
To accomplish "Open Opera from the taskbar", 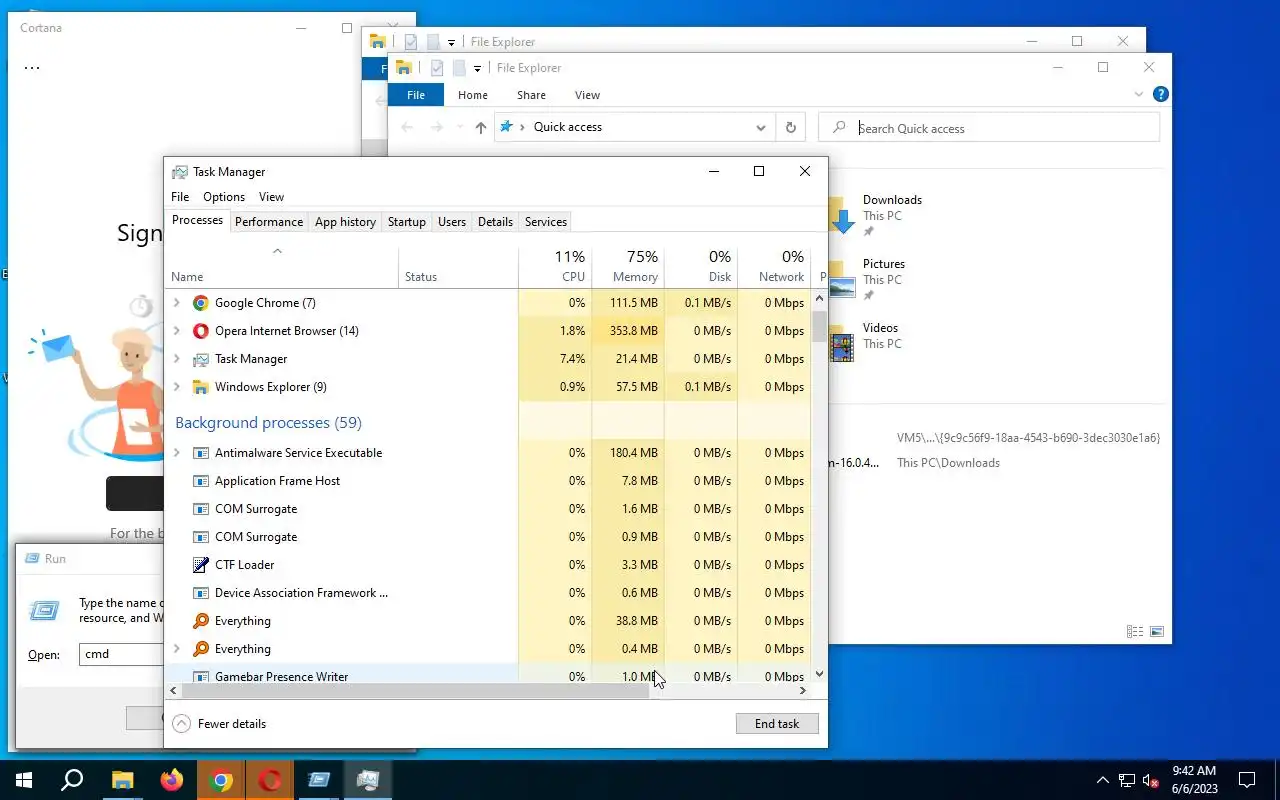I will (x=270, y=780).
